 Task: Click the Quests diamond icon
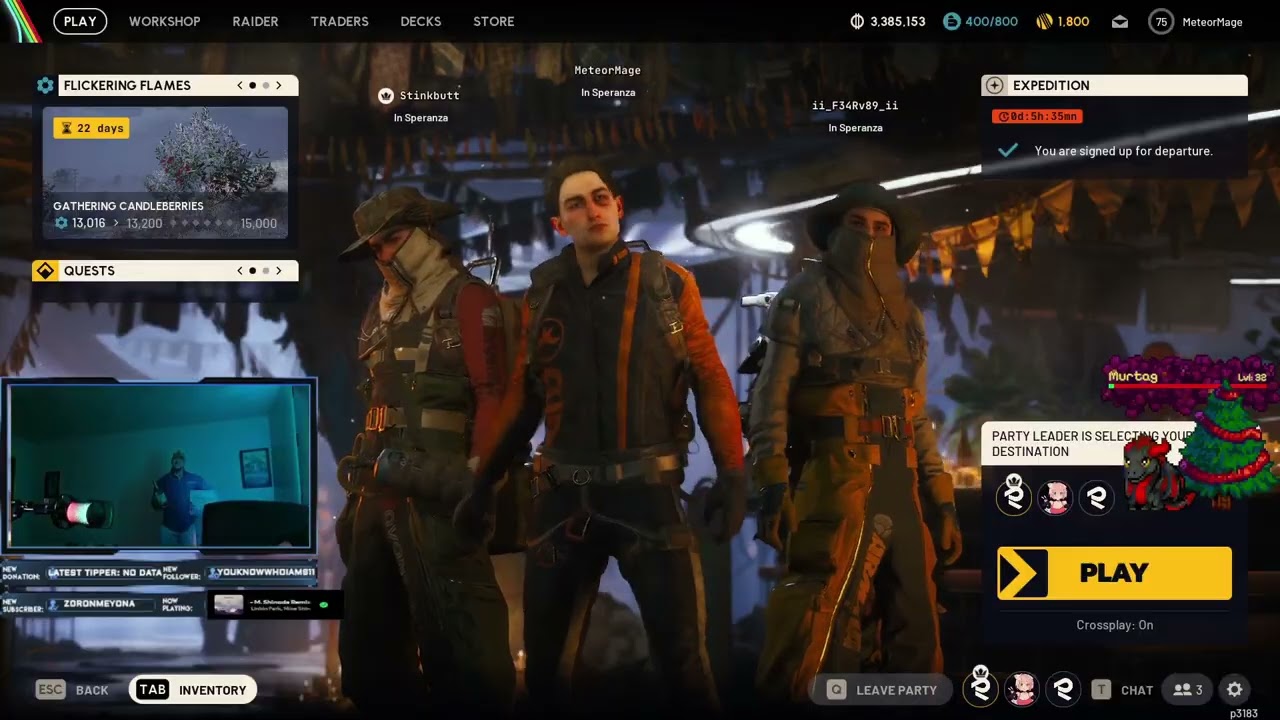tap(45, 271)
